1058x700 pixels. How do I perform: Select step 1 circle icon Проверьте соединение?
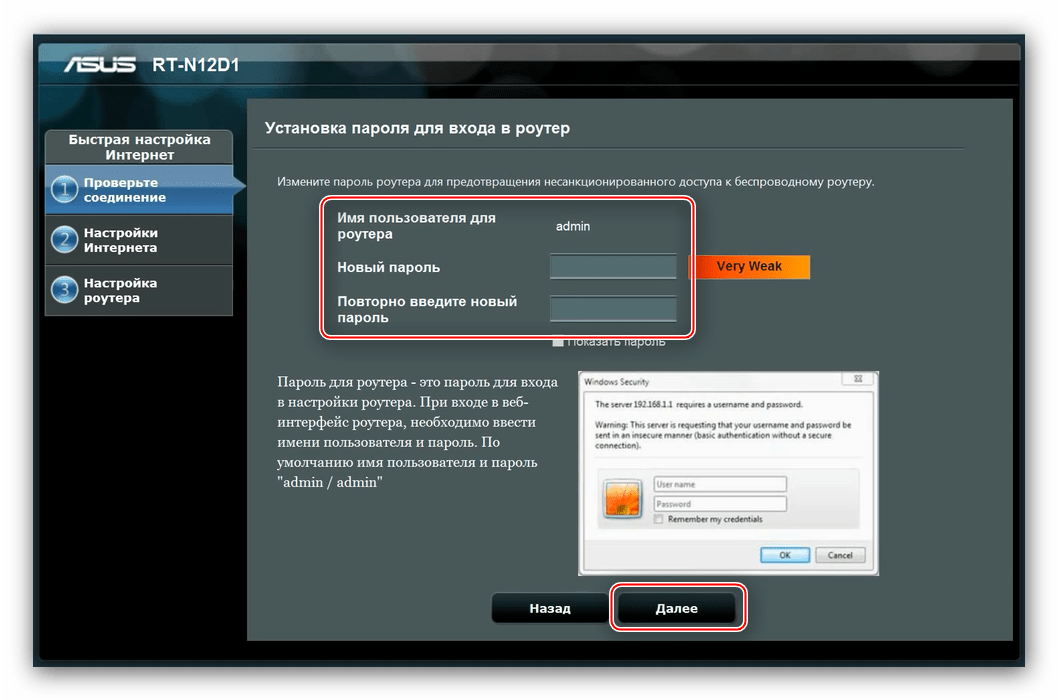coord(65,190)
